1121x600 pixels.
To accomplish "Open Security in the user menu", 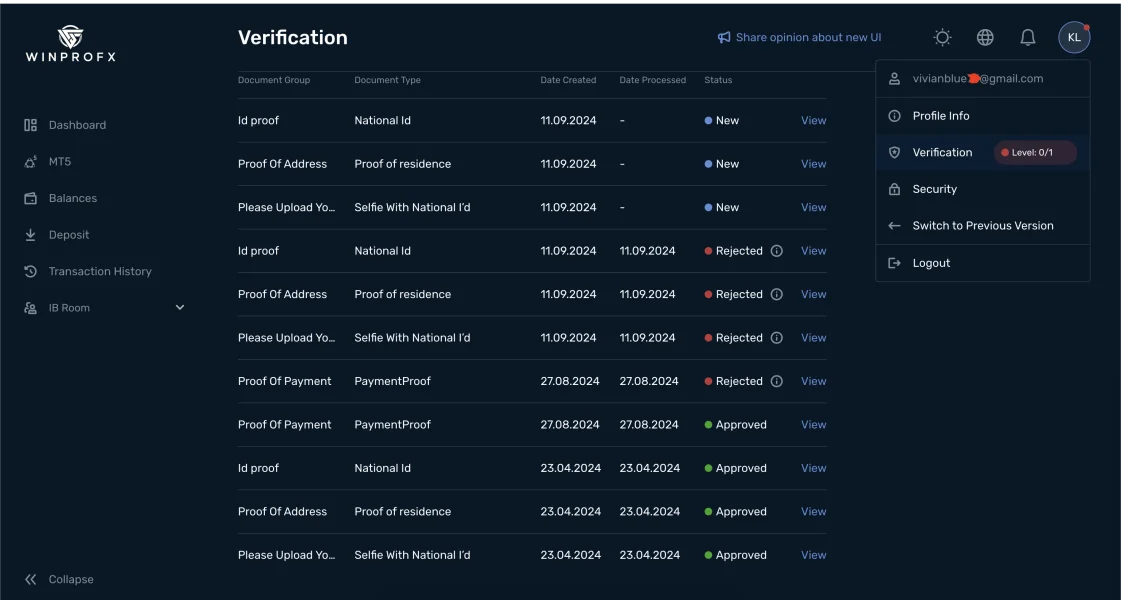I will (934, 189).
